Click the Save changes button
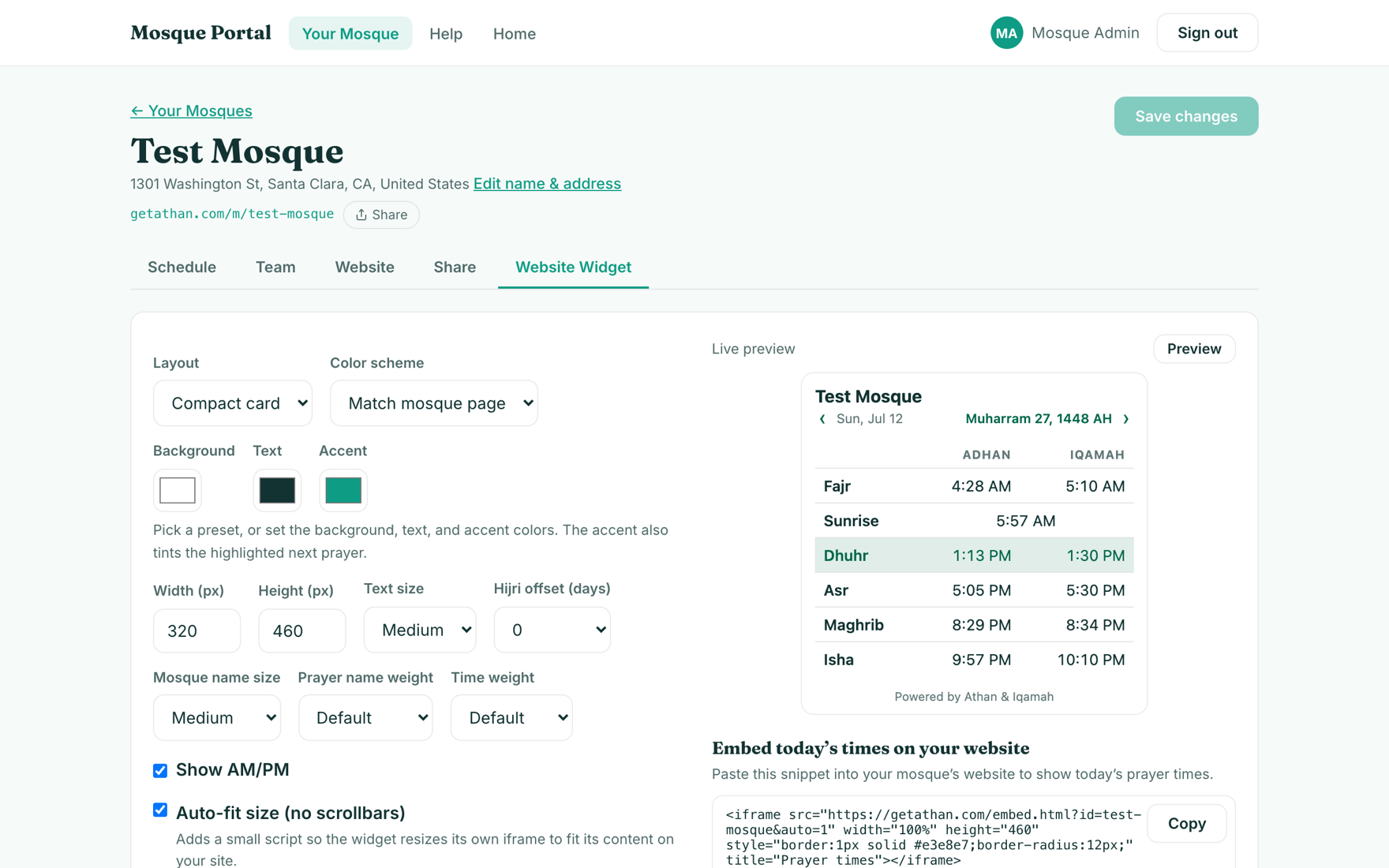Image resolution: width=1389 pixels, height=868 pixels. (1186, 116)
